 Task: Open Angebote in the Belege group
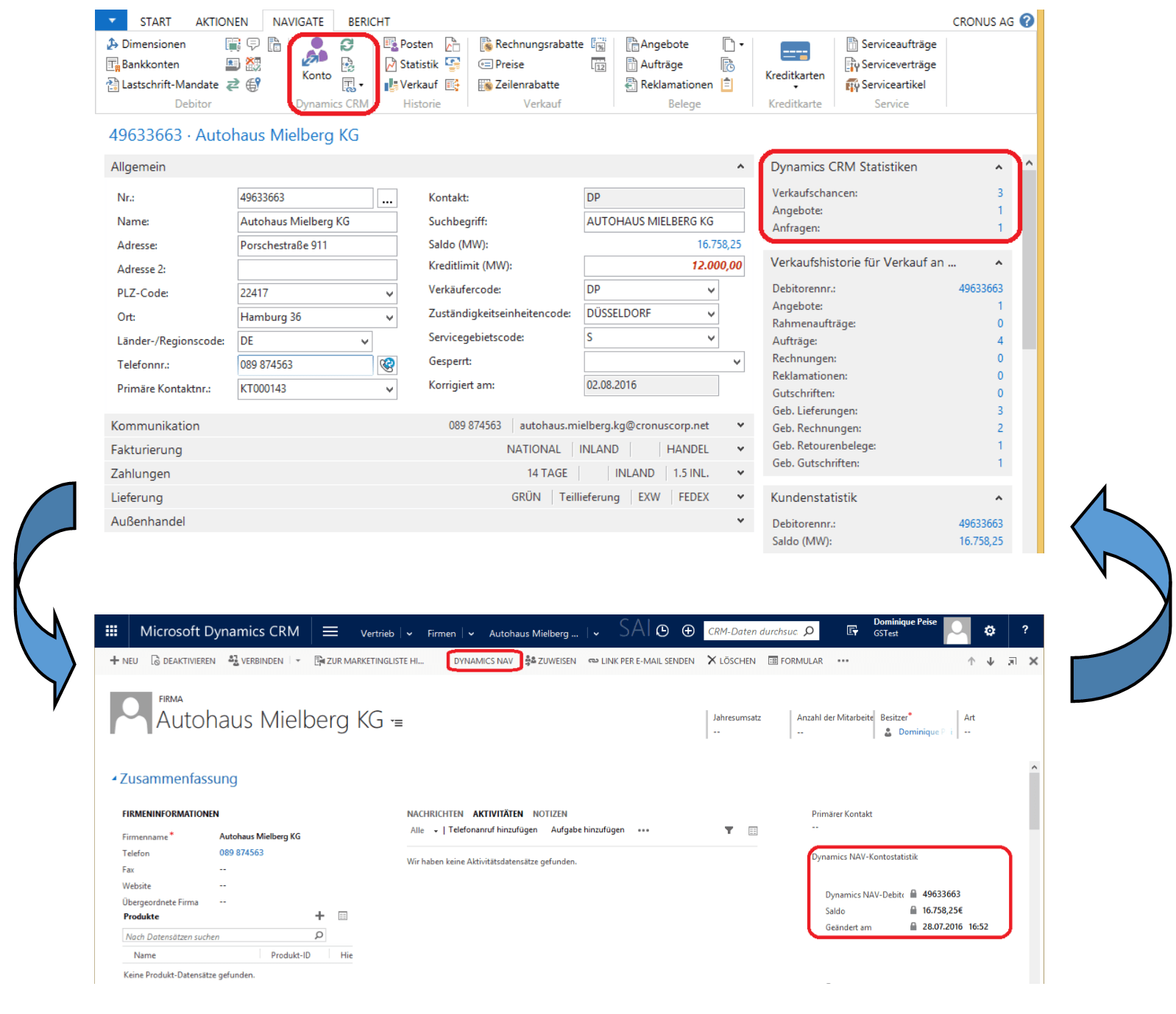657,44
